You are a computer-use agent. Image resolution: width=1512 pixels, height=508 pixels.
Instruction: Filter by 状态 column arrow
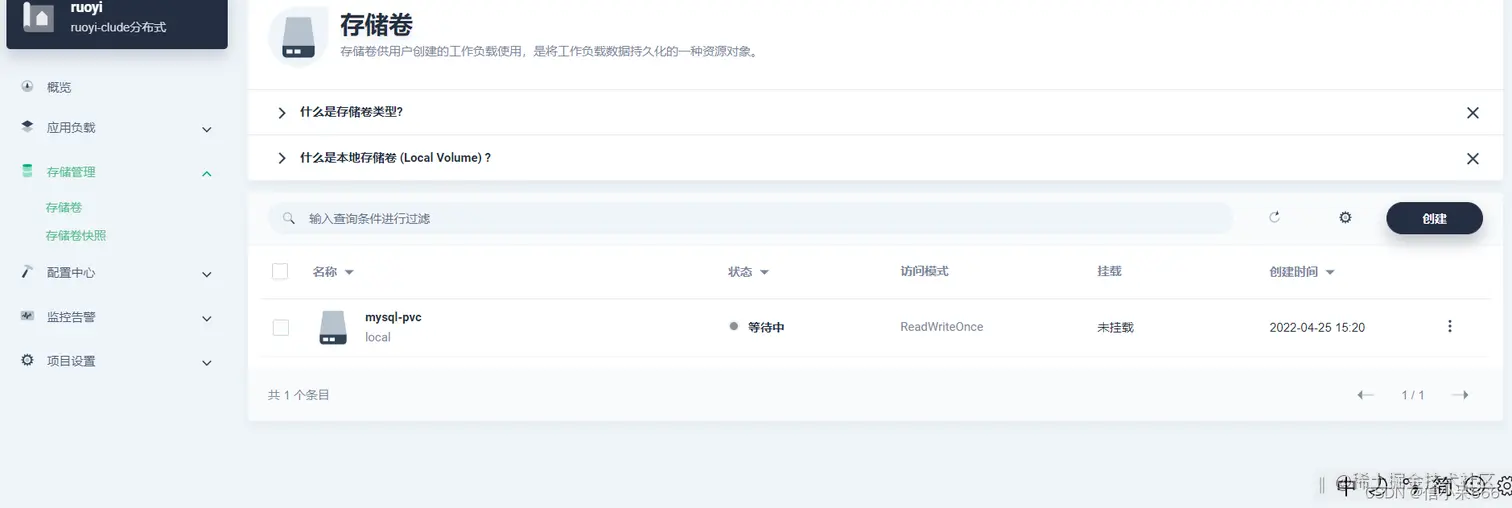point(764,272)
